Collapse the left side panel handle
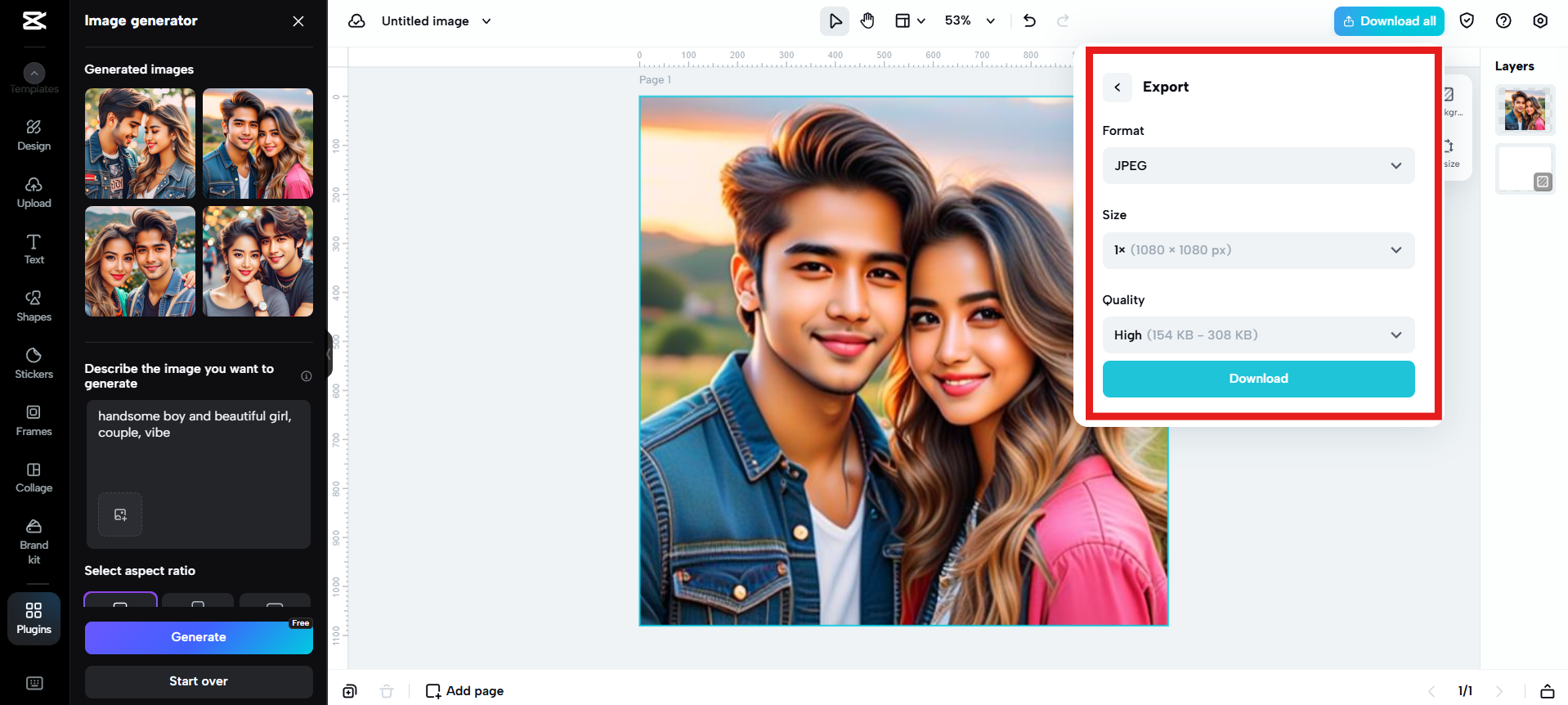This screenshot has height=705, width=1568. (329, 353)
